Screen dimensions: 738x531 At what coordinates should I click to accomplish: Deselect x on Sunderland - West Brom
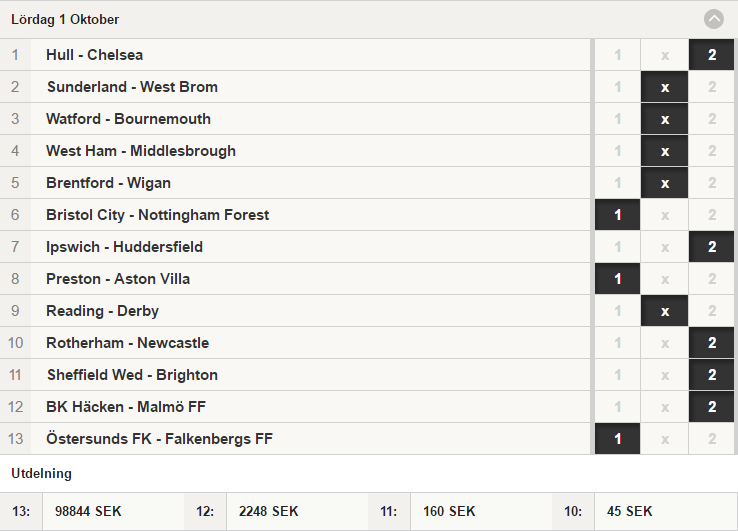click(x=665, y=87)
